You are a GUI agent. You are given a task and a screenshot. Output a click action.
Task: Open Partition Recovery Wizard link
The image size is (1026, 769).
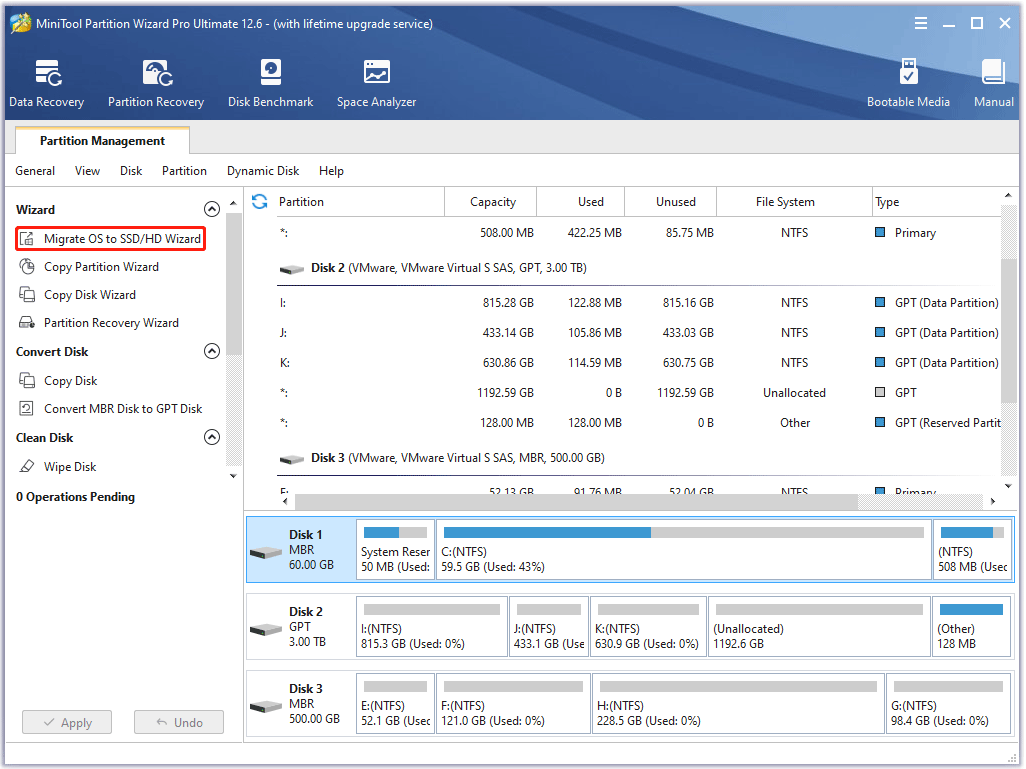click(111, 323)
